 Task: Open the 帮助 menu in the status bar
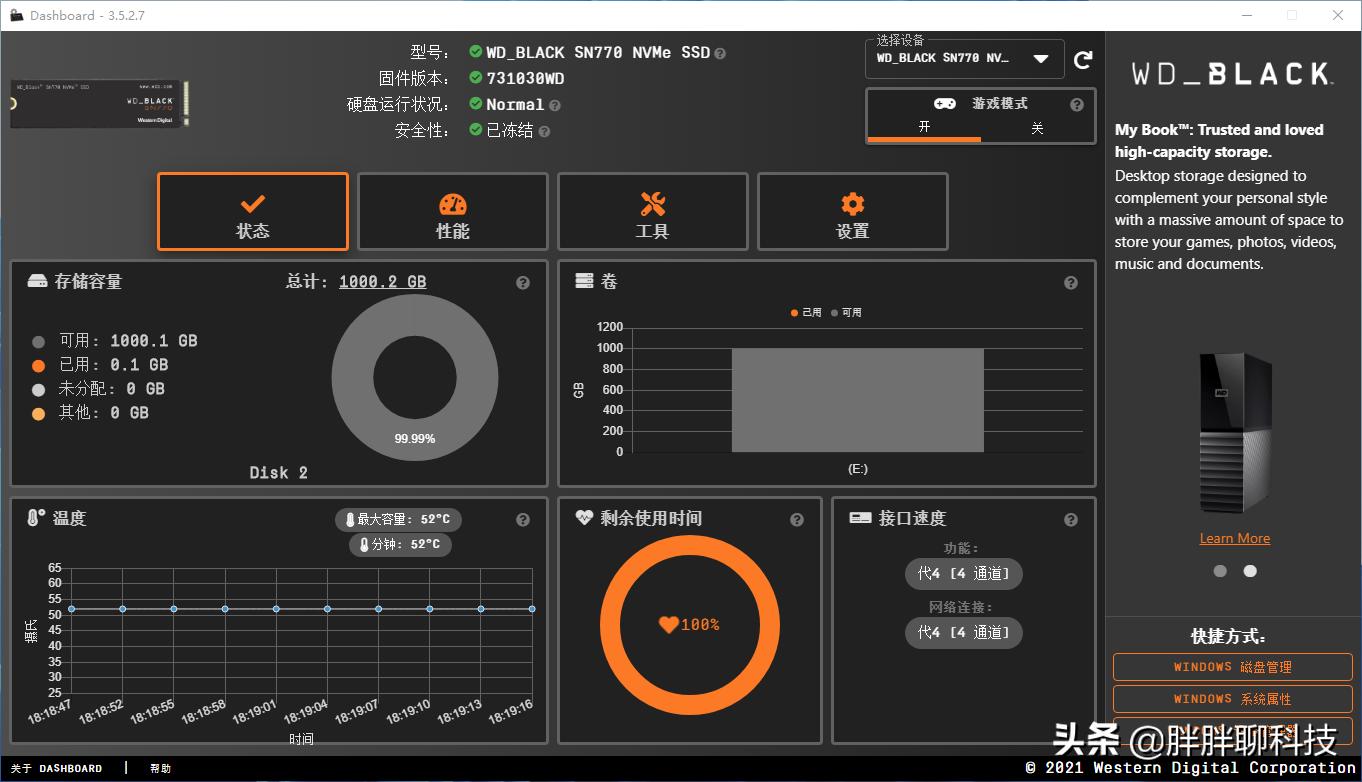[160, 768]
